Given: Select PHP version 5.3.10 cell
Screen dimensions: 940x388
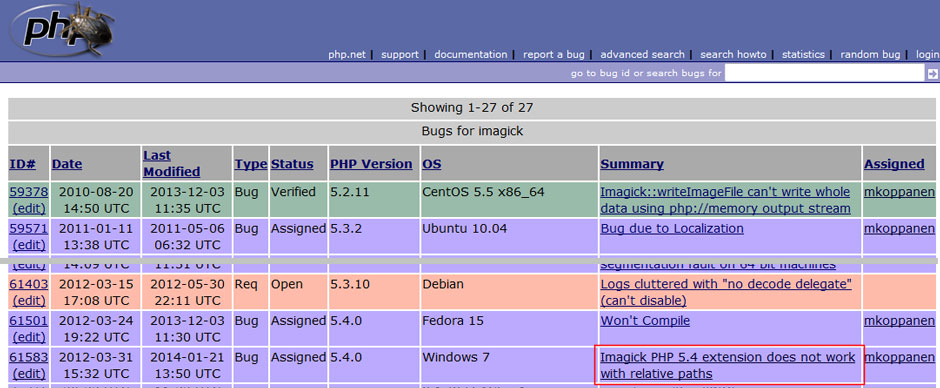Looking at the screenshot, I should tap(373, 291).
